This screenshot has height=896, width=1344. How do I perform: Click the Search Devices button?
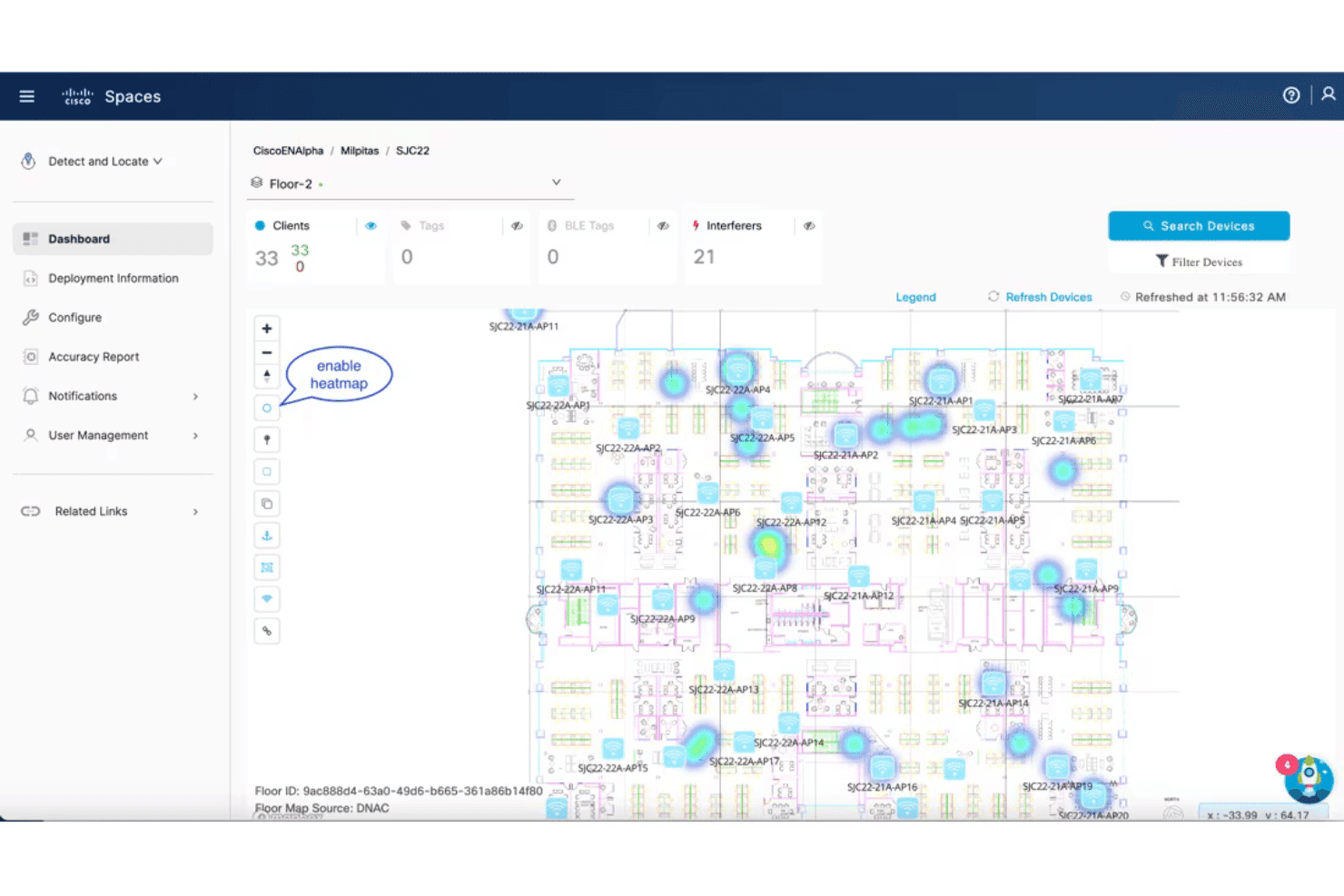pos(1199,226)
